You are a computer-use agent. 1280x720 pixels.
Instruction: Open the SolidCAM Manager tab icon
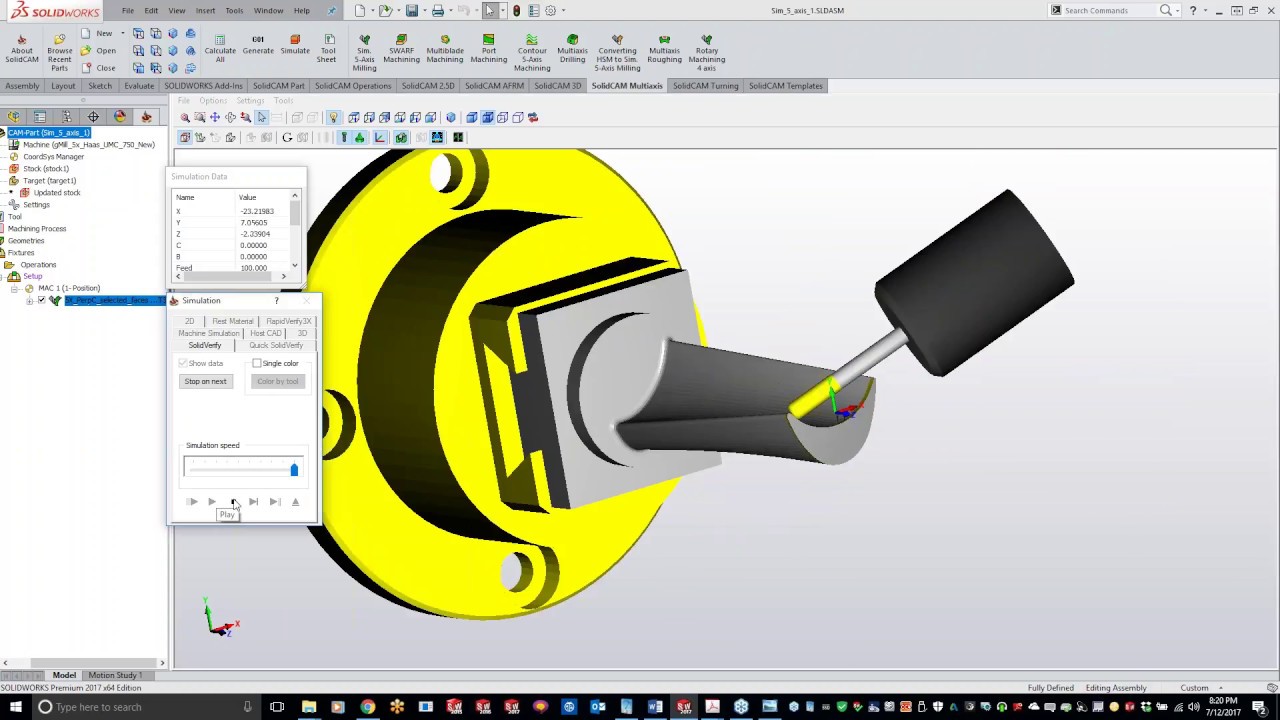(x=146, y=116)
